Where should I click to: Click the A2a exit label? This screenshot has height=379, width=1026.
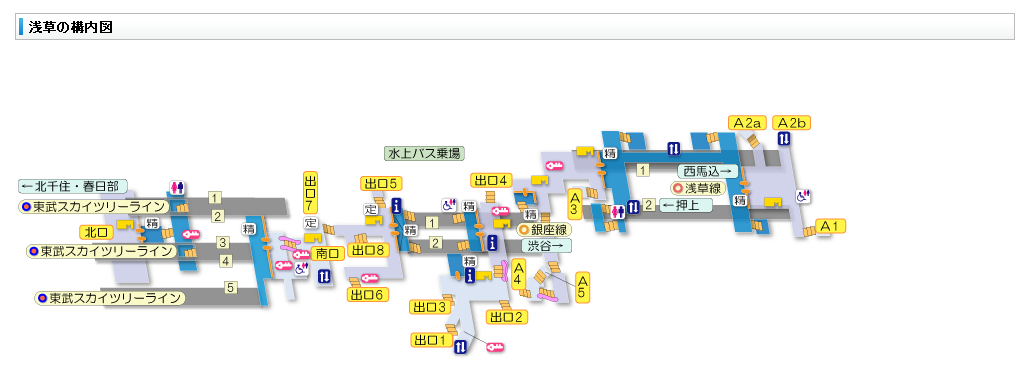[747, 122]
